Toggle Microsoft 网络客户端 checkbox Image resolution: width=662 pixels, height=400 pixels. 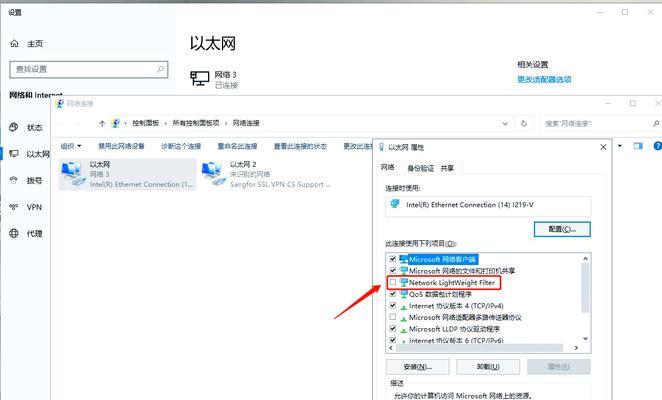point(393,259)
